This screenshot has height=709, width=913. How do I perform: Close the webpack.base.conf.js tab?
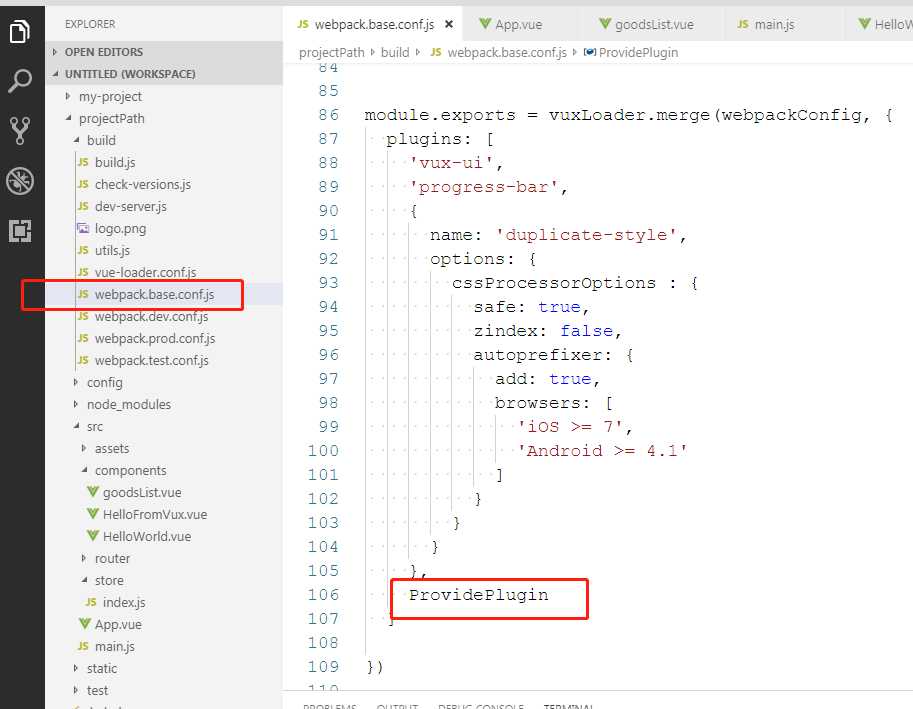449,24
